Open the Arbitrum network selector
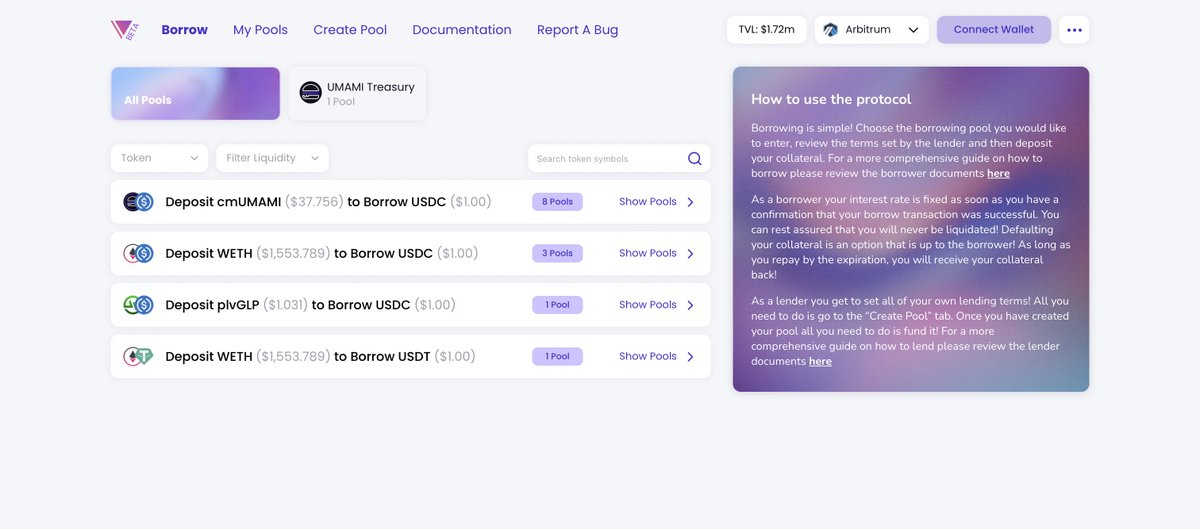 point(872,30)
